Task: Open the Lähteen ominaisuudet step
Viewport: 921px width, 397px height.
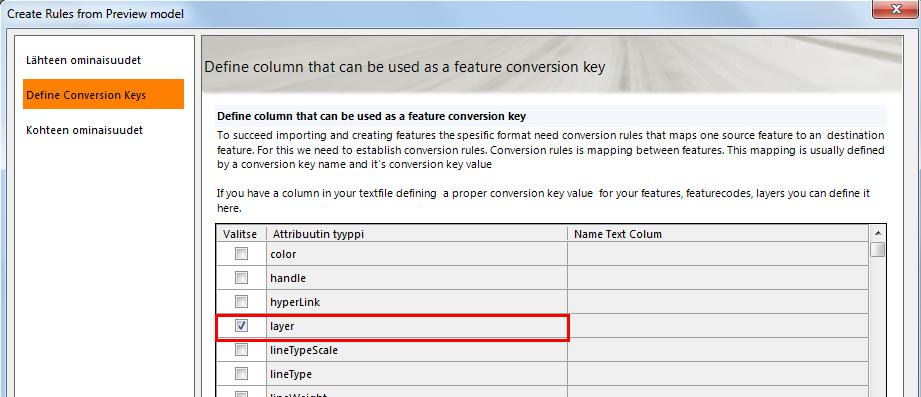Action: pyautogui.click(x=83, y=60)
